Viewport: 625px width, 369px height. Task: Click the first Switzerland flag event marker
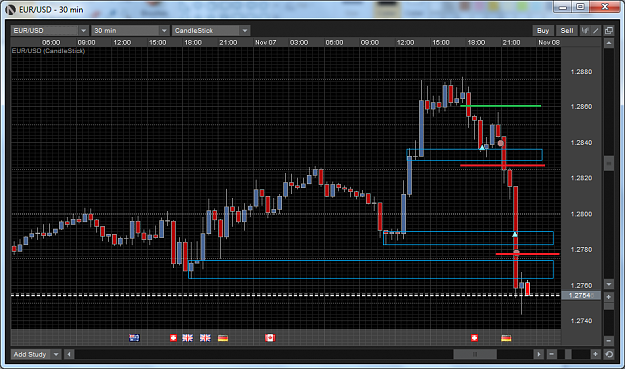click(173, 338)
